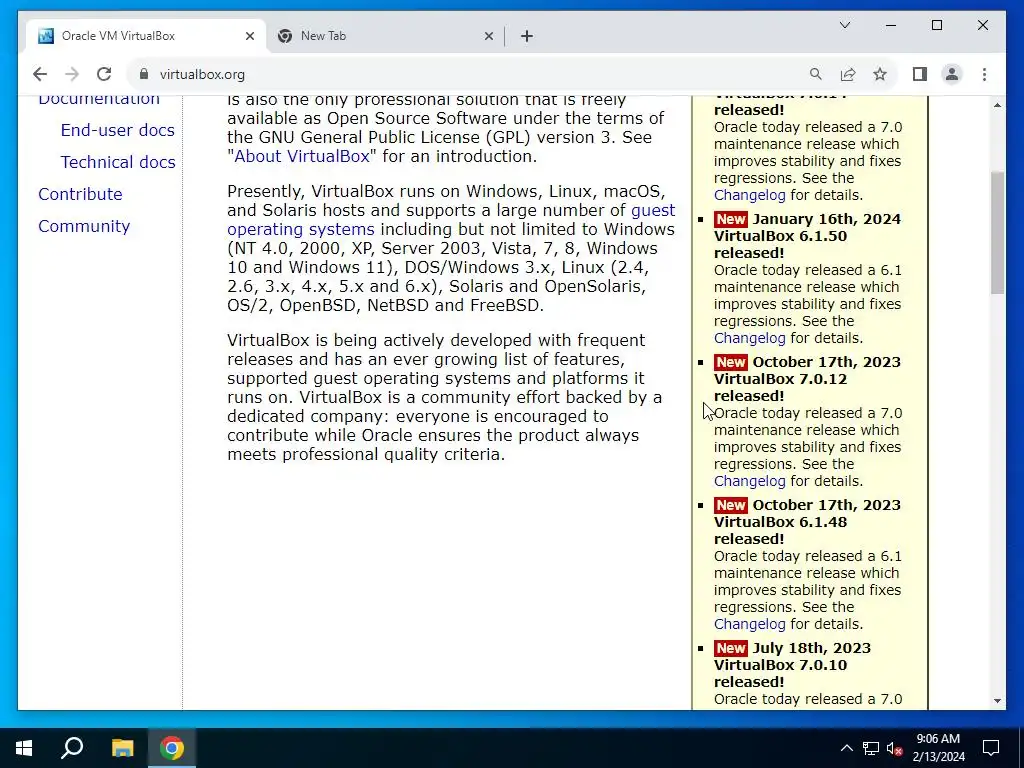Reload the VirtualBox page
Viewport: 1024px width, 768px height.
tap(104, 74)
